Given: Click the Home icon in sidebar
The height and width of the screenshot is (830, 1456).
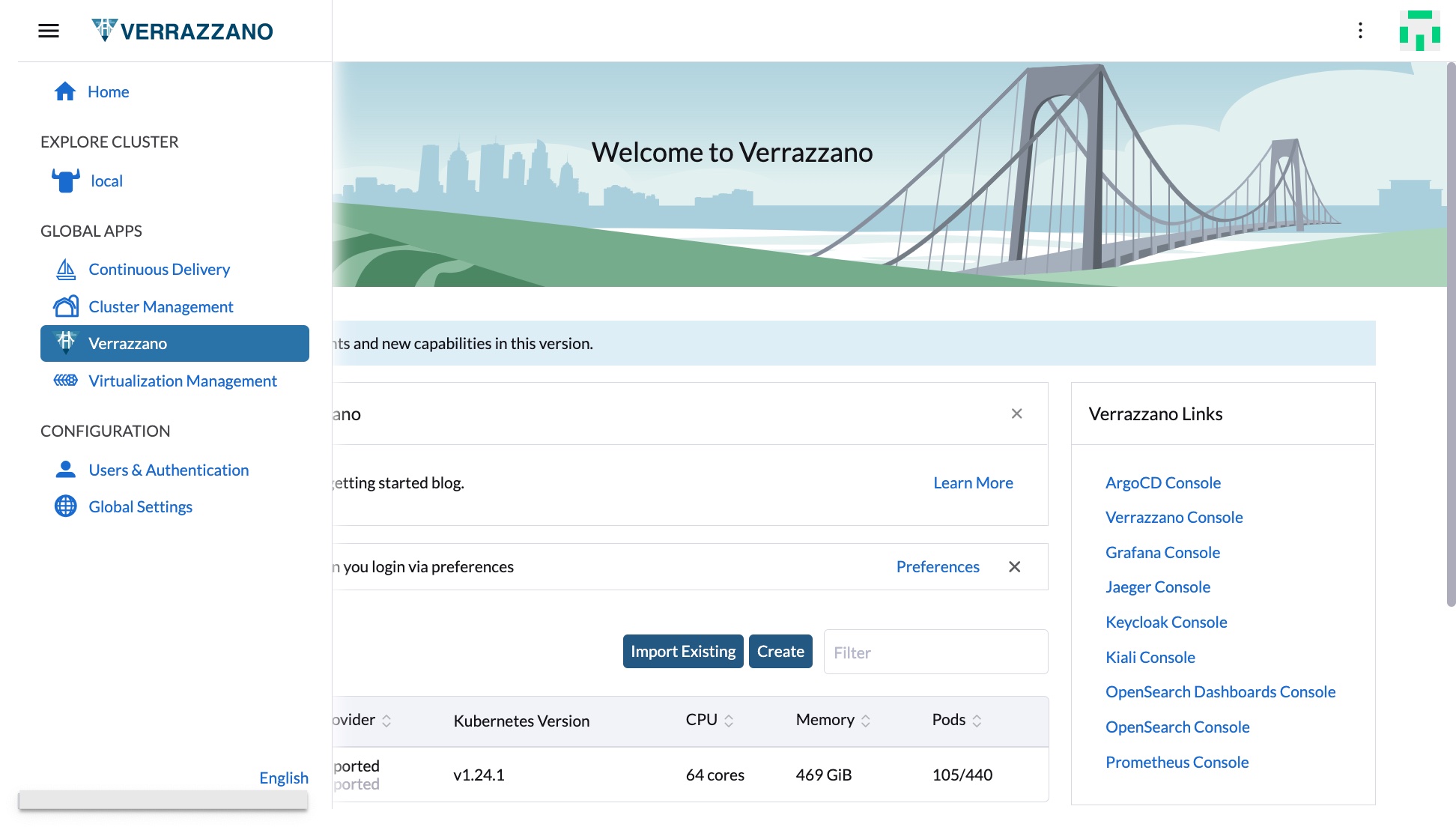Looking at the screenshot, I should click(64, 91).
